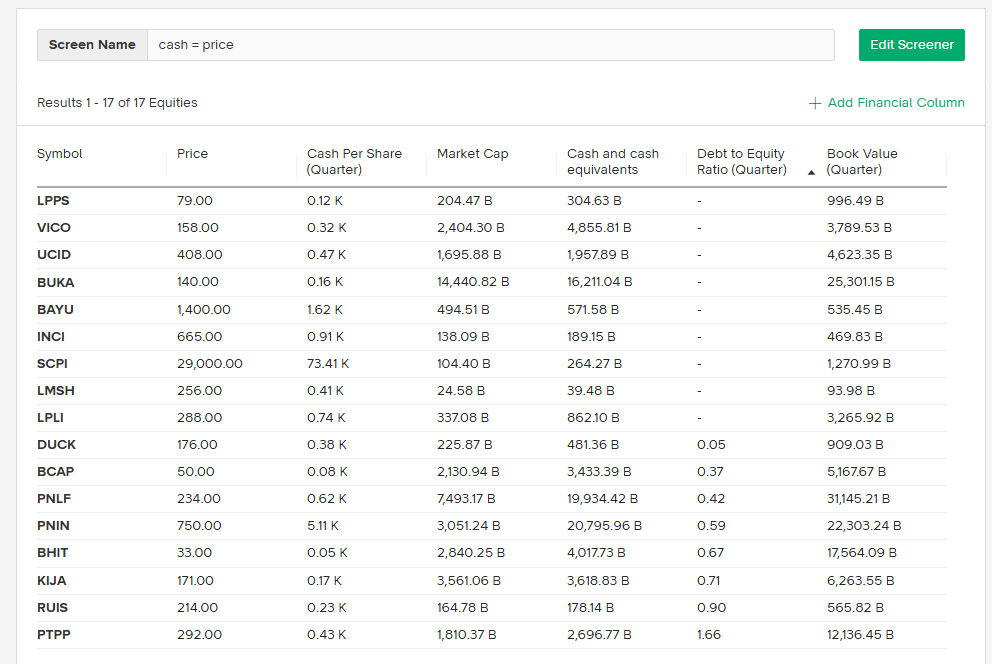Screen dimensions: 992x664
Task: Select DUCK debt to equity 0.05
Action: pyautogui.click(x=711, y=445)
